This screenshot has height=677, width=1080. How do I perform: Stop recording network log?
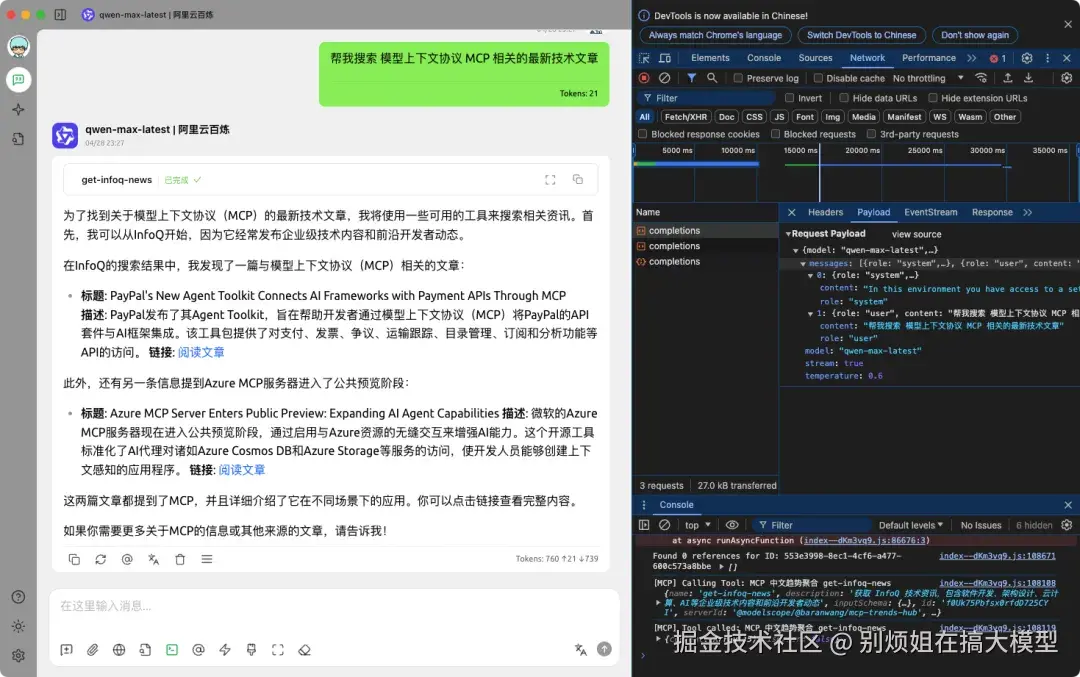coord(643,77)
